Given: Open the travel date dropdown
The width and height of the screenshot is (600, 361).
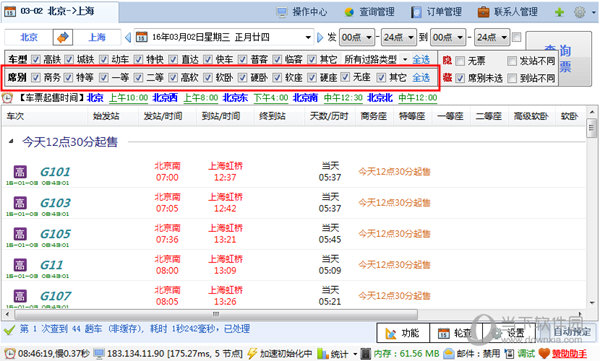Looking at the screenshot, I should click(308, 37).
